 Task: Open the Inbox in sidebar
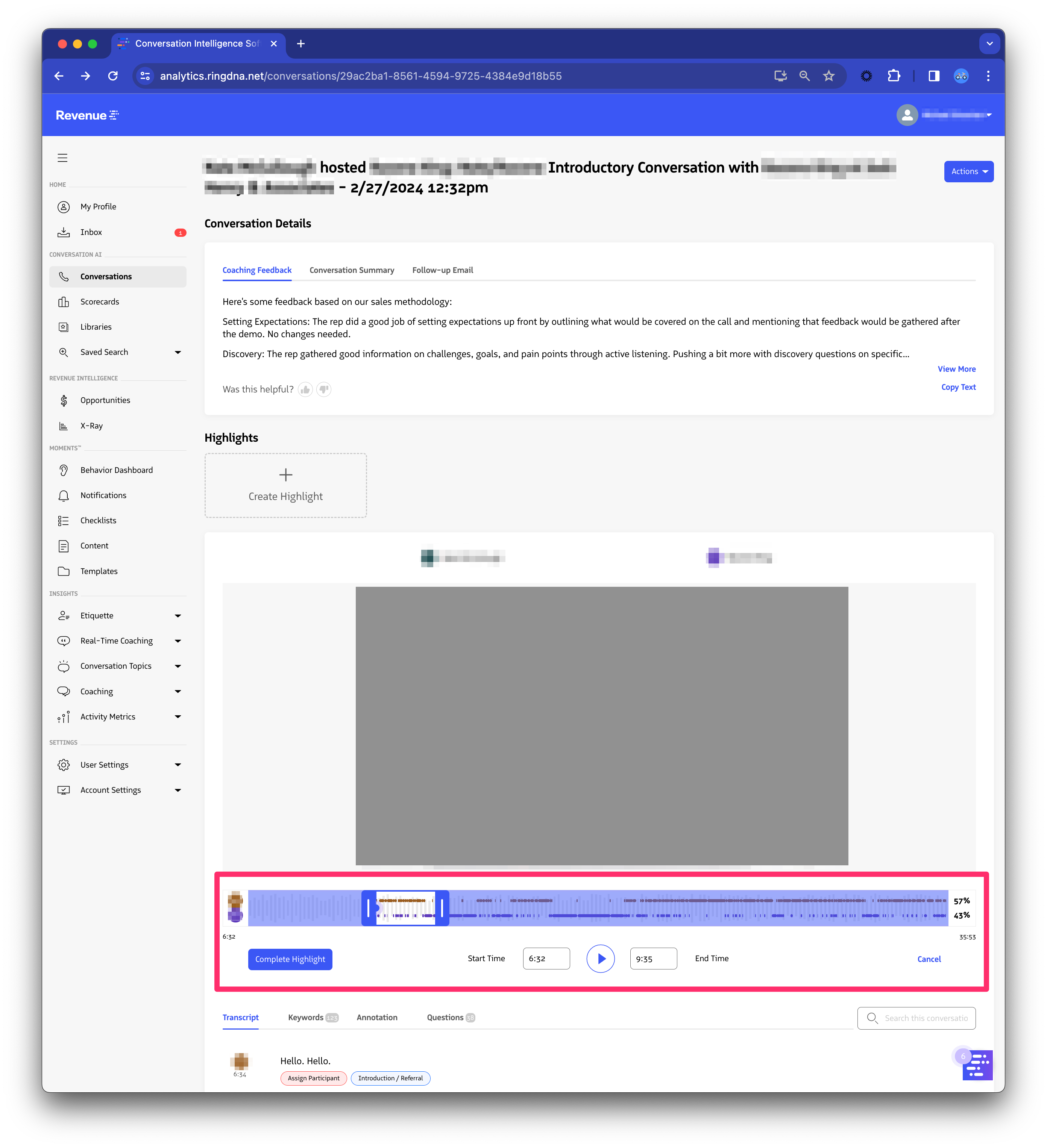(91, 232)
